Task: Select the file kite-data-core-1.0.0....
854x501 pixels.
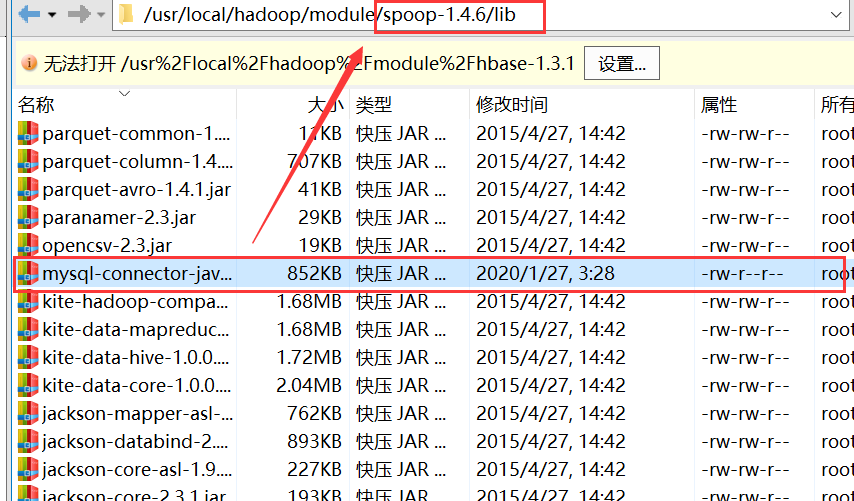Action: (x=137, y=386)
